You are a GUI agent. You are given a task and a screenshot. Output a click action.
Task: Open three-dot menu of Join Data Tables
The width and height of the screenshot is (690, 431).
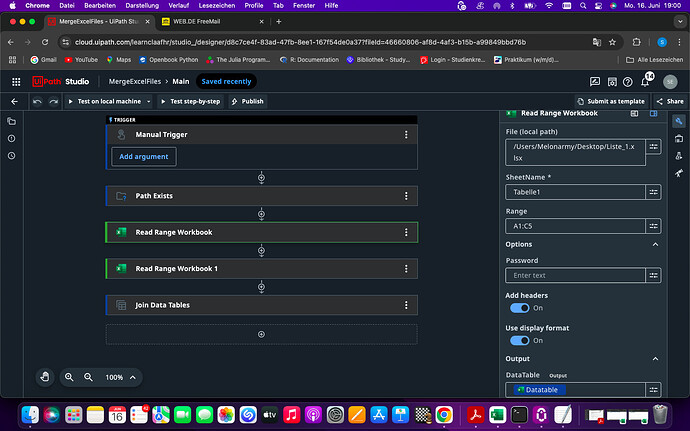(406, 305)
